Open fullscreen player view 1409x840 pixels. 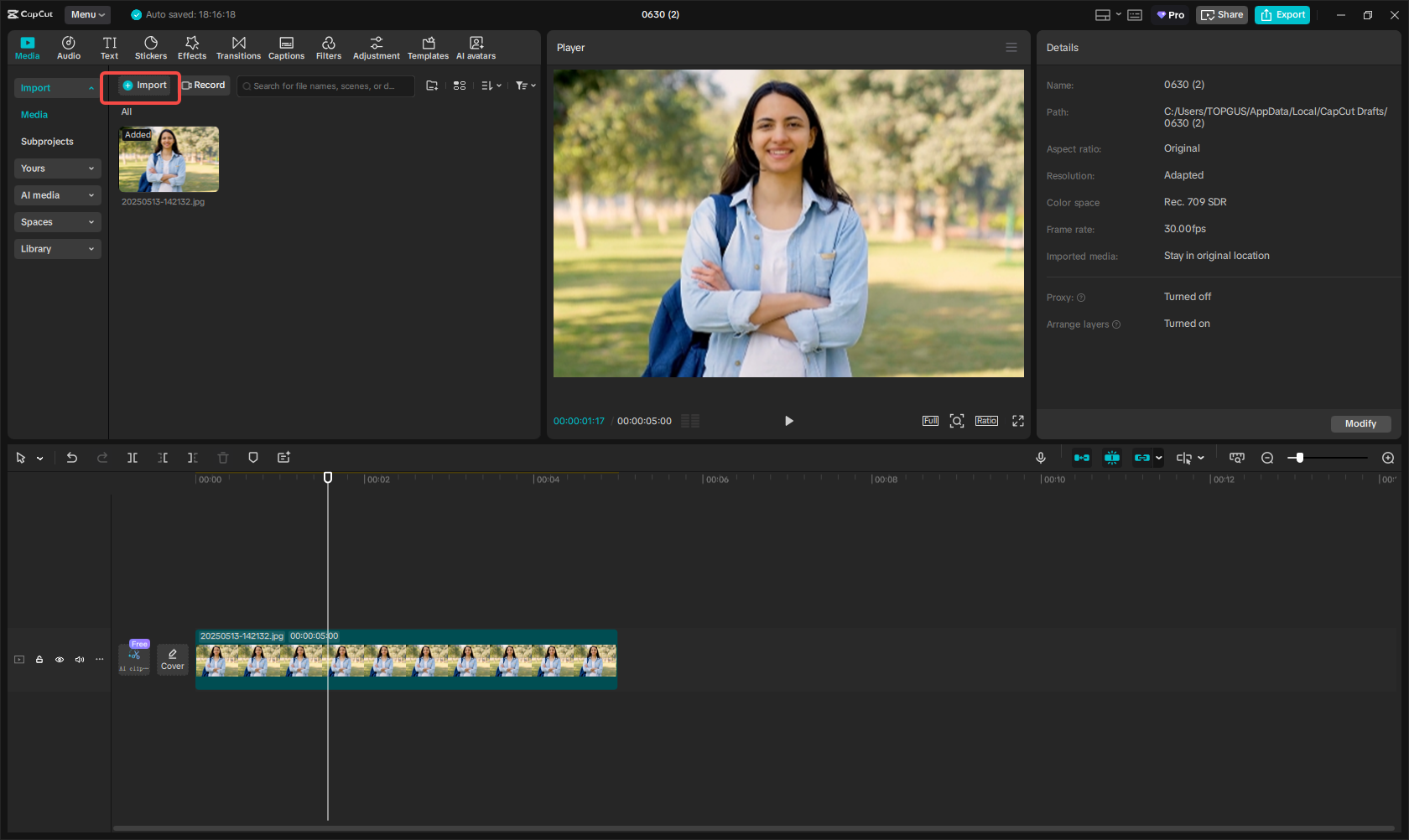click(x=1018, y=421)
